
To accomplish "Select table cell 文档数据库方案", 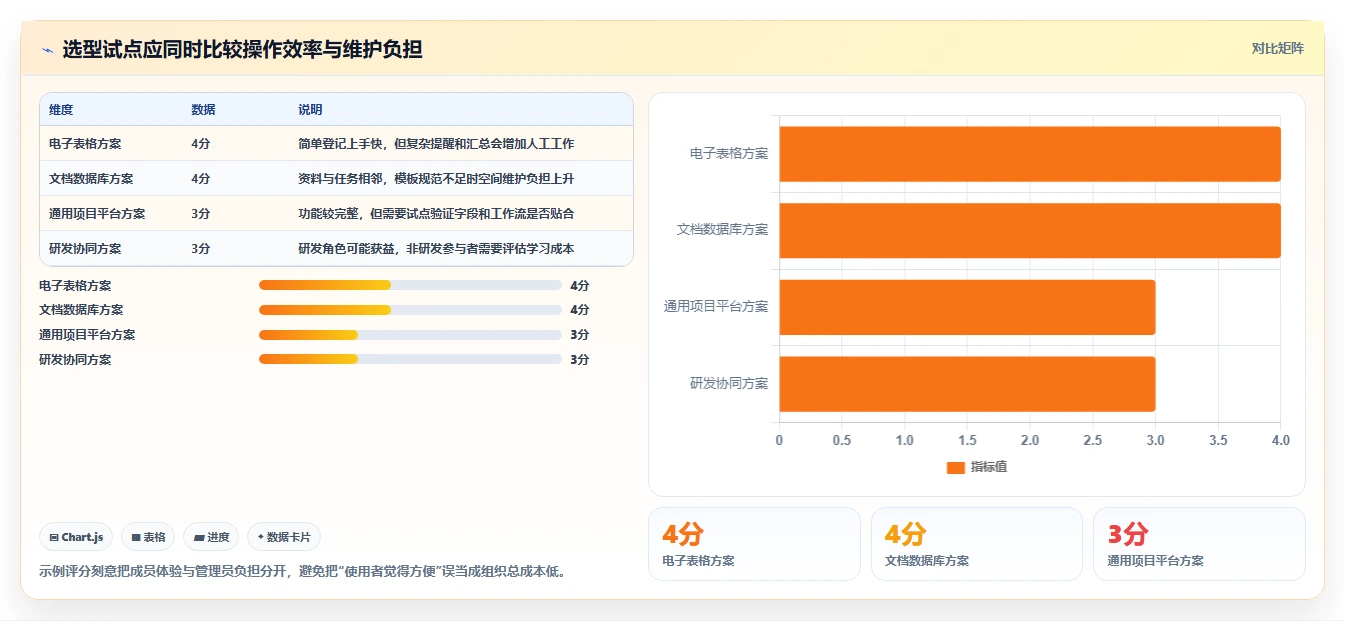I will 91,179.
